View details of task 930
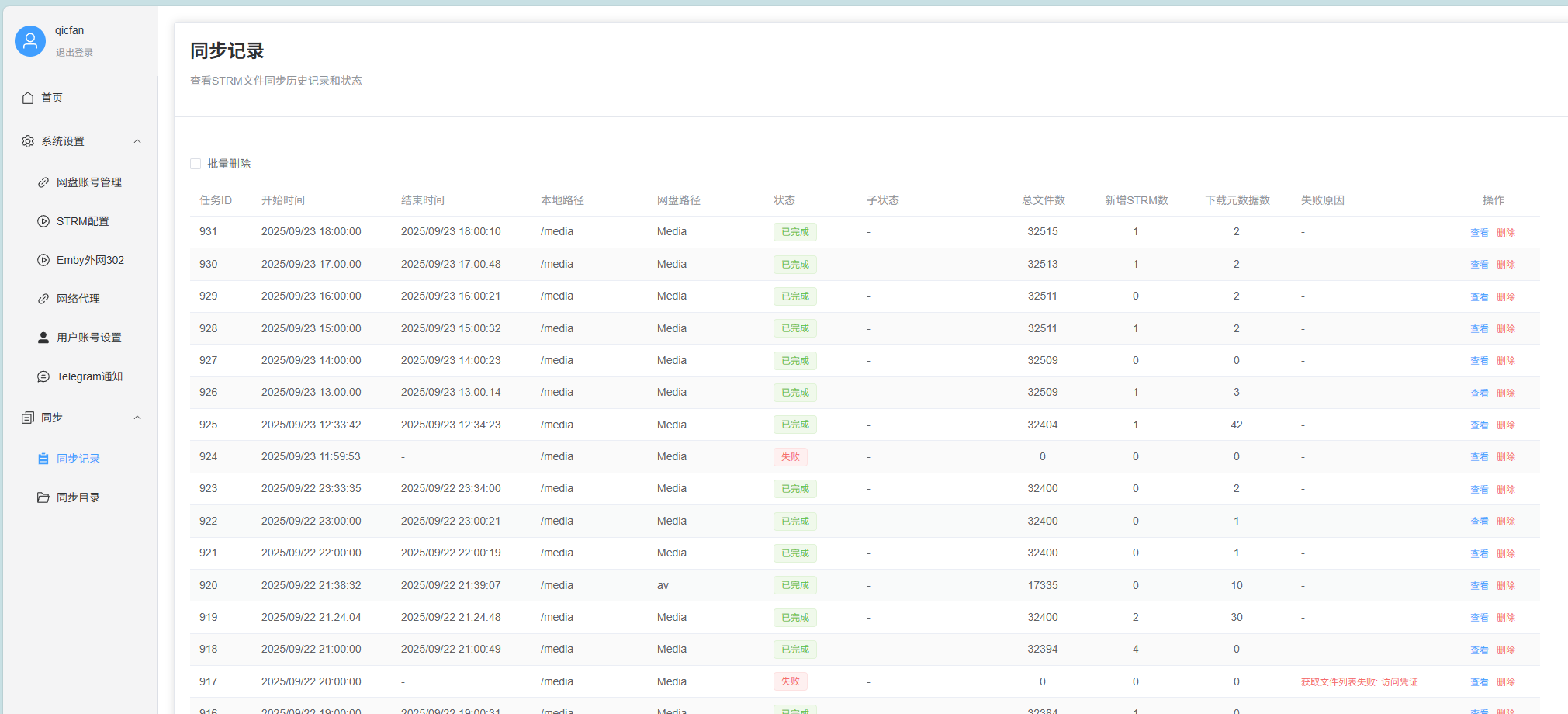The height and width of the screenshot is (714, 1568). [x=1480, y=265]
